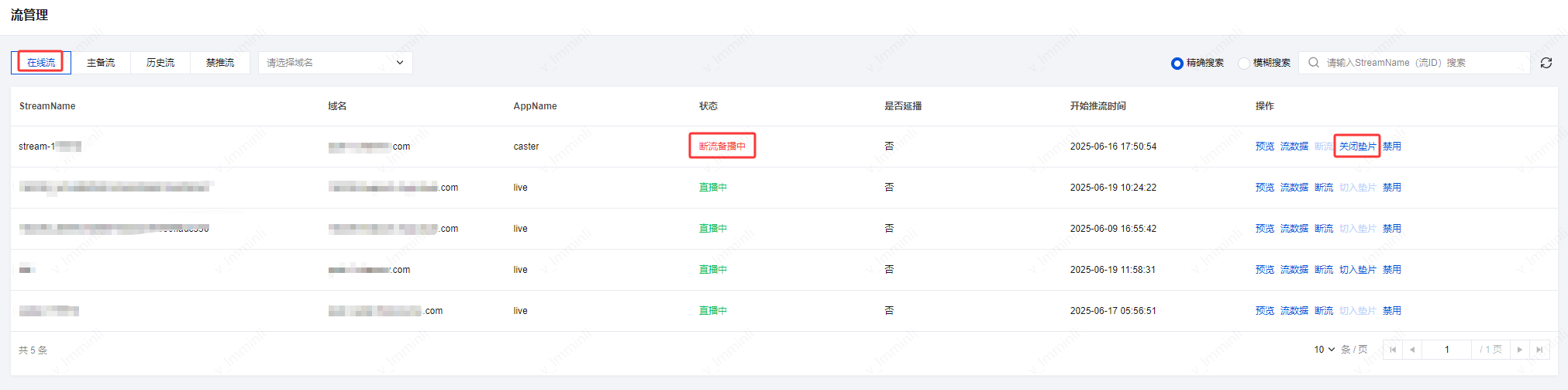Go to first page arrow icon
Viewport: 1568px width, 390px height.
(x=1393, y=350)
